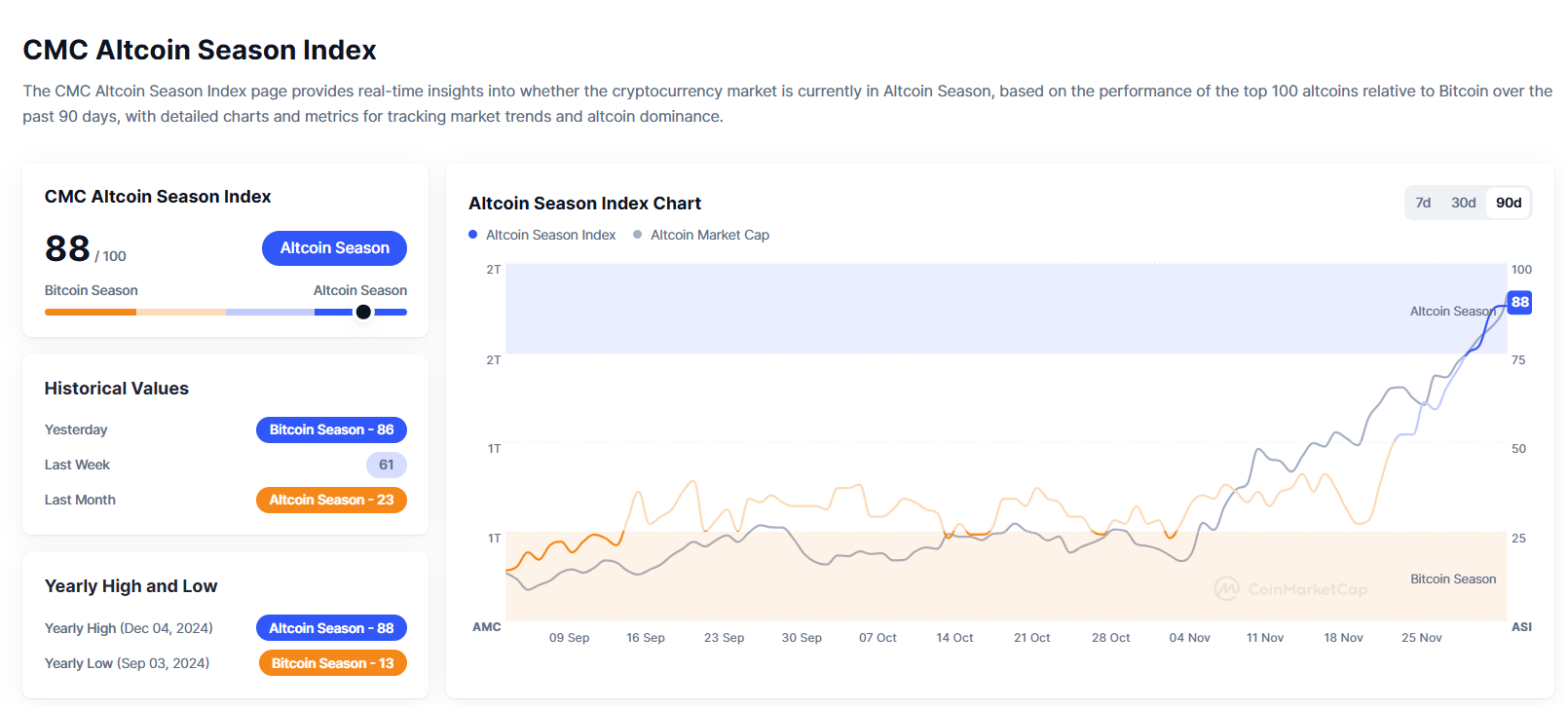Image resolution: width=1568 pixels, height=709 pixels.
Task: Click Altcoin Season label above slider
Action: coord(360,290)
